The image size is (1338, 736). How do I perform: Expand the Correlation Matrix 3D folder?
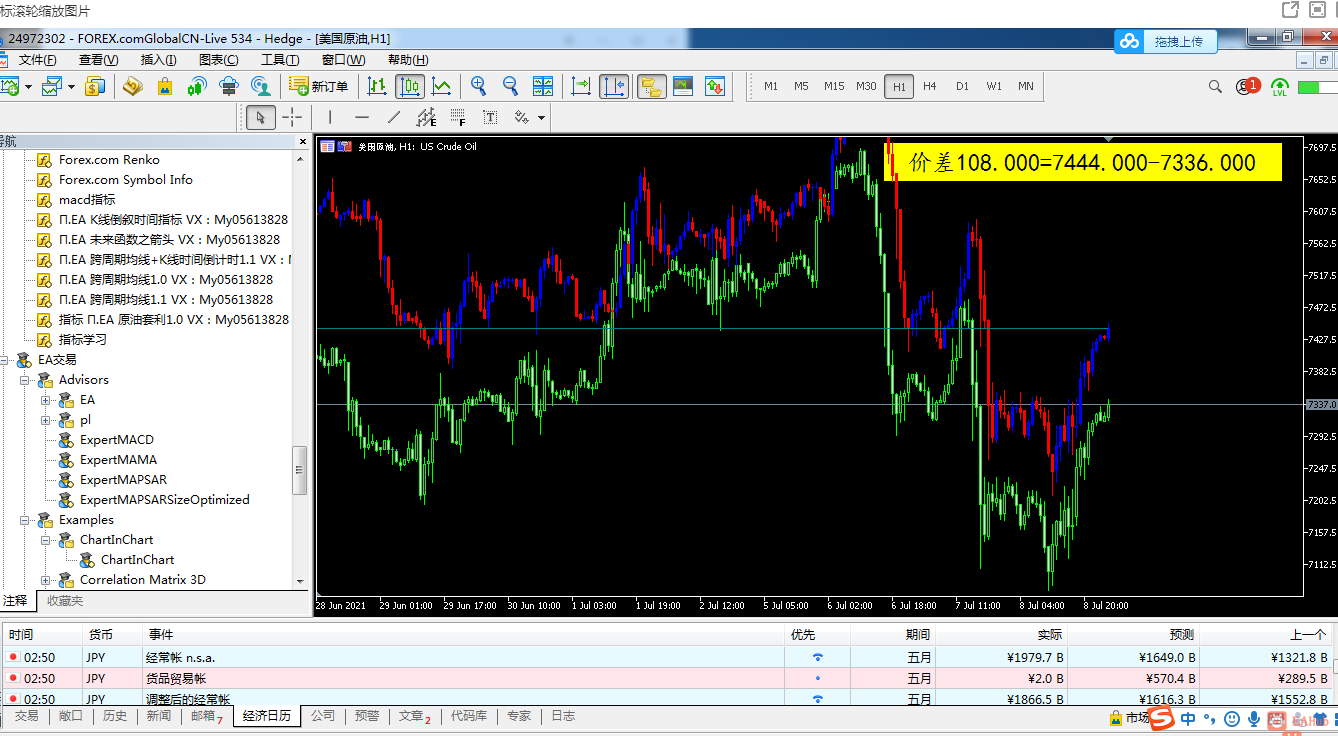click(x=46, y=580)
